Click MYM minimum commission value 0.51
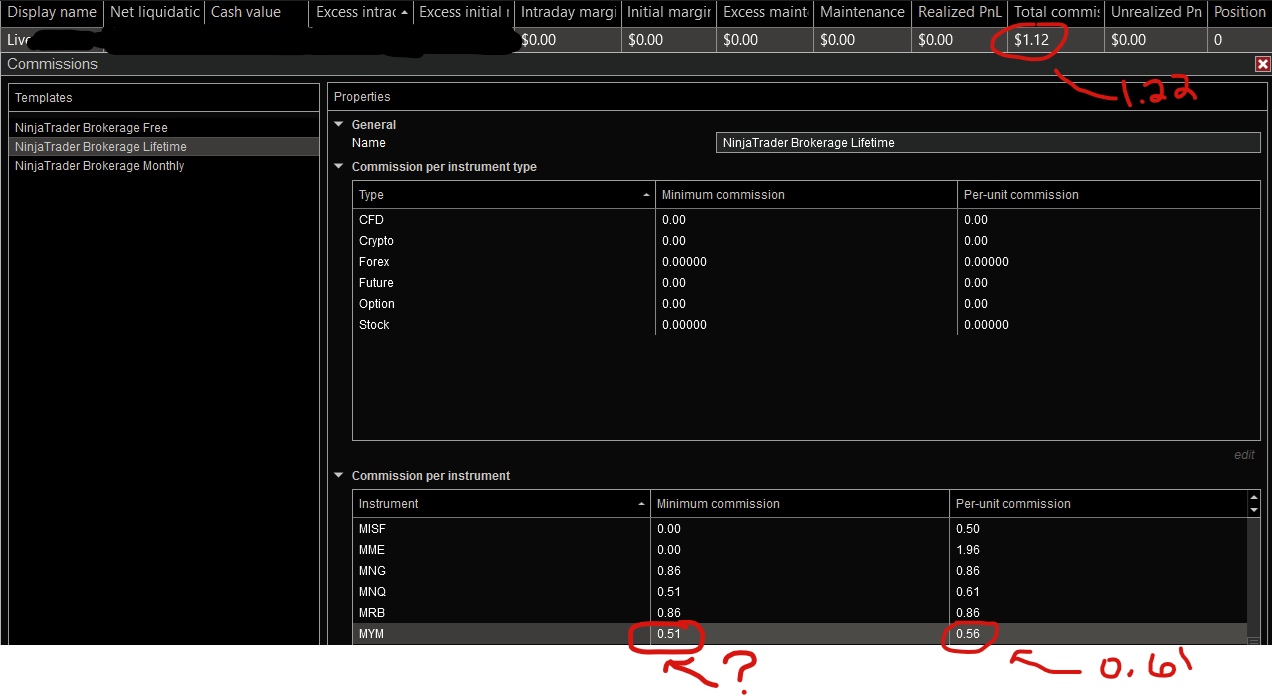The height and width of the screenshot is (696, 1272). coord(669,634)
